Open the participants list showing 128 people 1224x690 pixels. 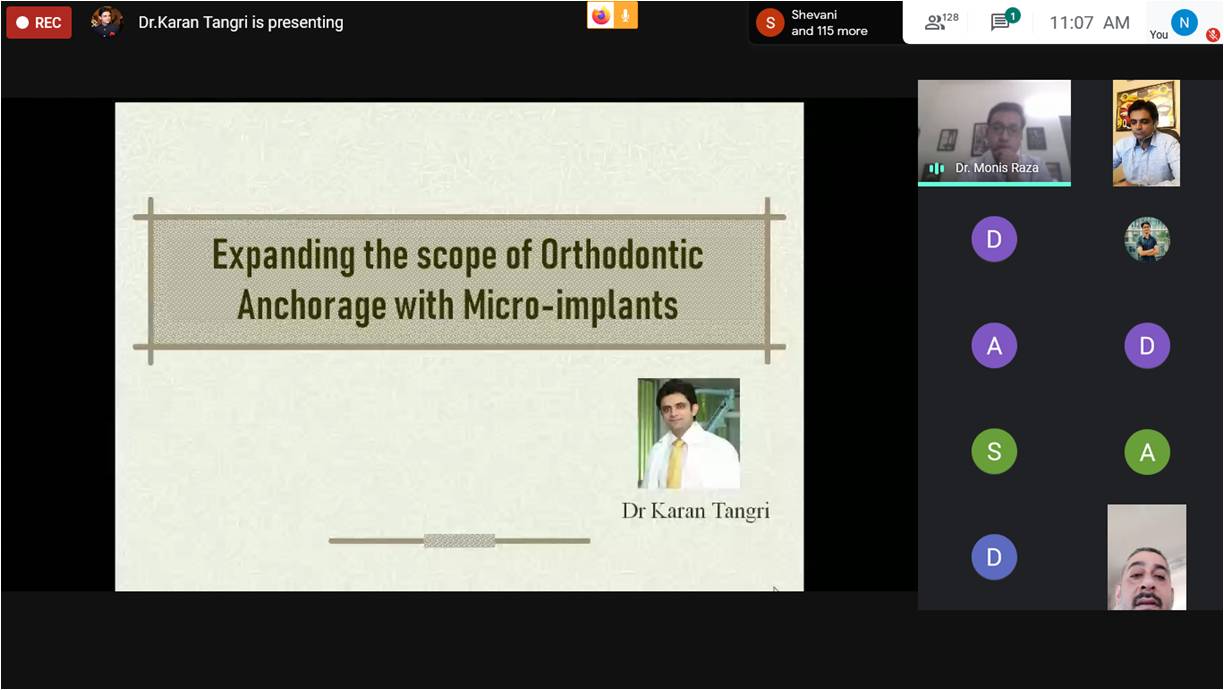941,22
